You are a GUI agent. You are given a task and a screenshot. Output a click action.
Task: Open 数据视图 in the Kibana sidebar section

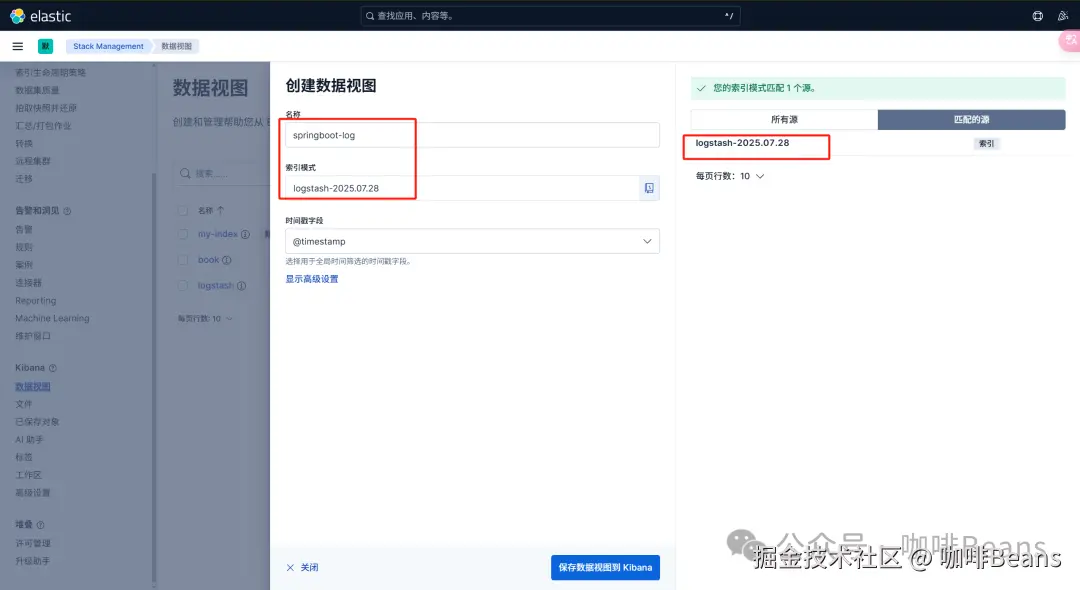pyautogui.click(x=33, y=386)
